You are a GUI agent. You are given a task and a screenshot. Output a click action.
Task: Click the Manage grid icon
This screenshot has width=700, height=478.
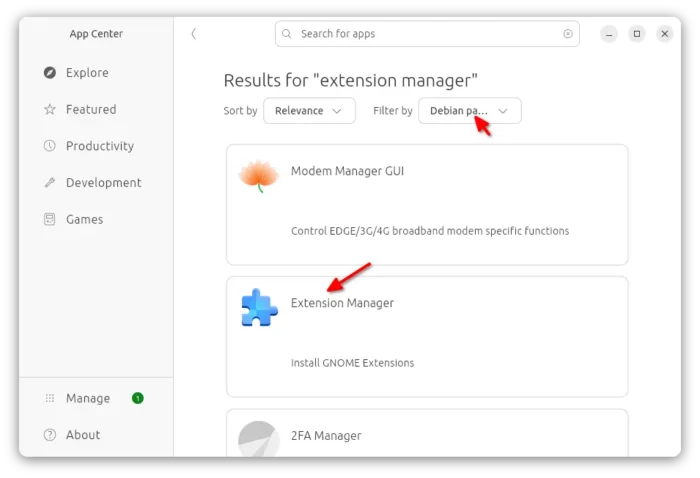tap(50, 398)
